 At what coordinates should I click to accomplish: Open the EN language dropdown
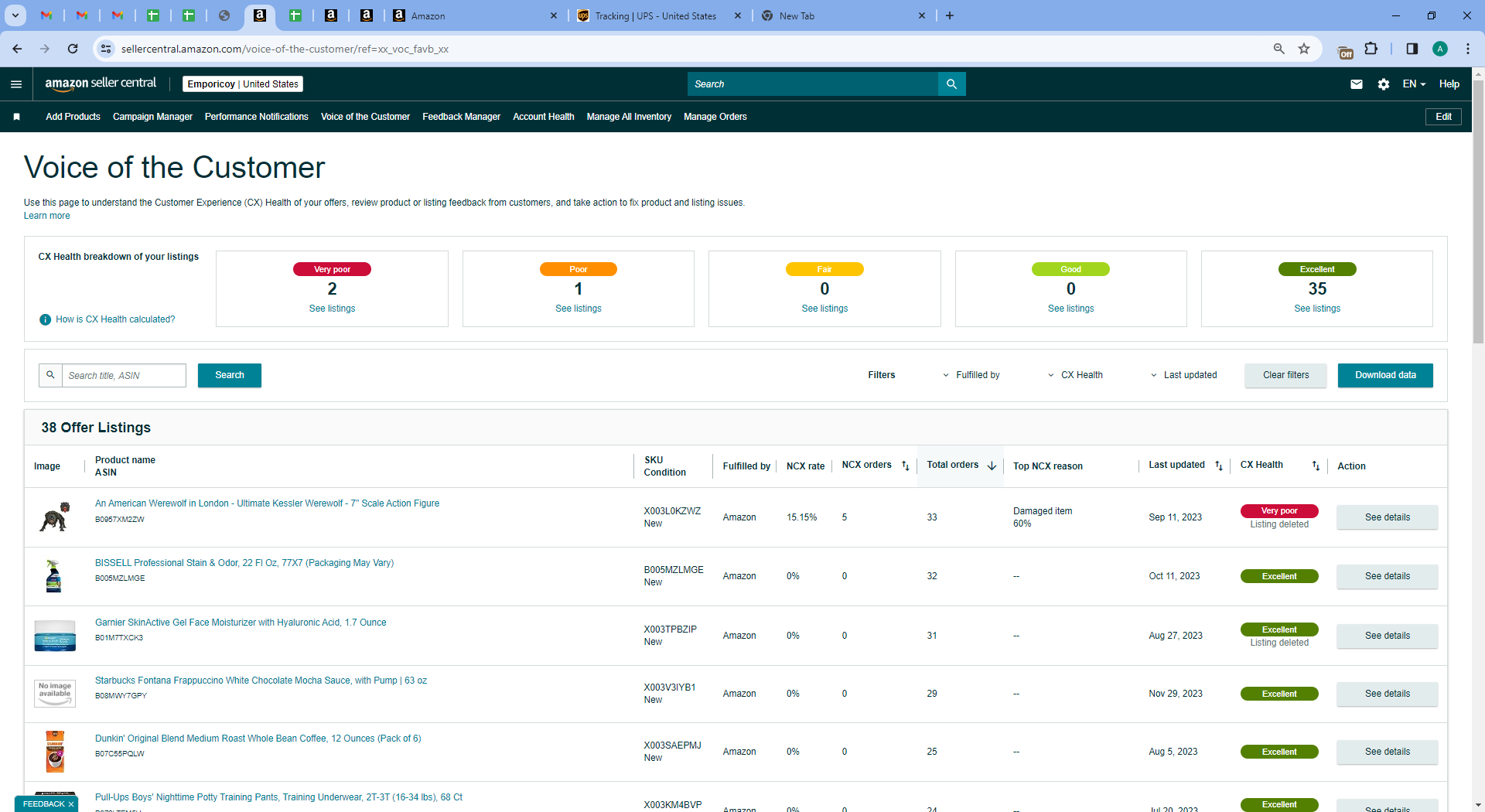1414,84
